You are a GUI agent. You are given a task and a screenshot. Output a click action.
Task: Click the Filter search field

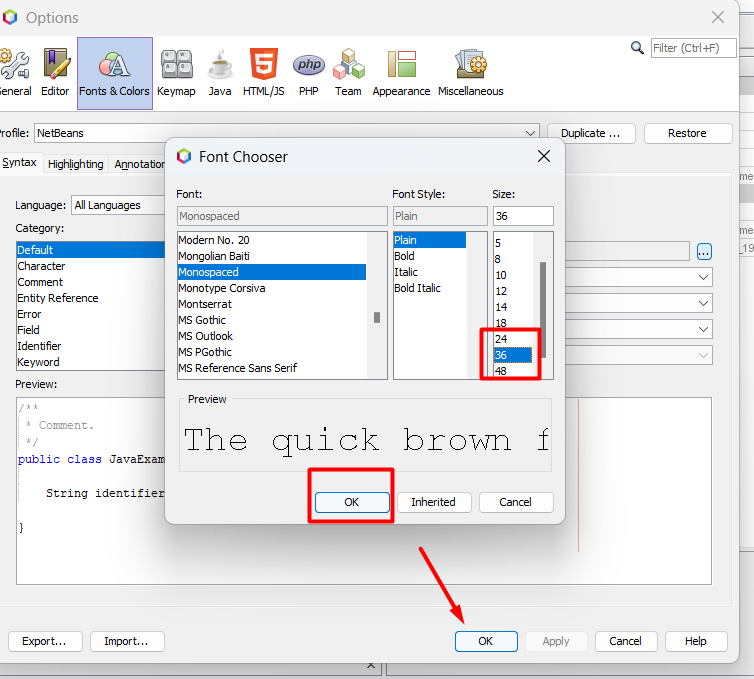pyautogui.click(x=693, y=48)
